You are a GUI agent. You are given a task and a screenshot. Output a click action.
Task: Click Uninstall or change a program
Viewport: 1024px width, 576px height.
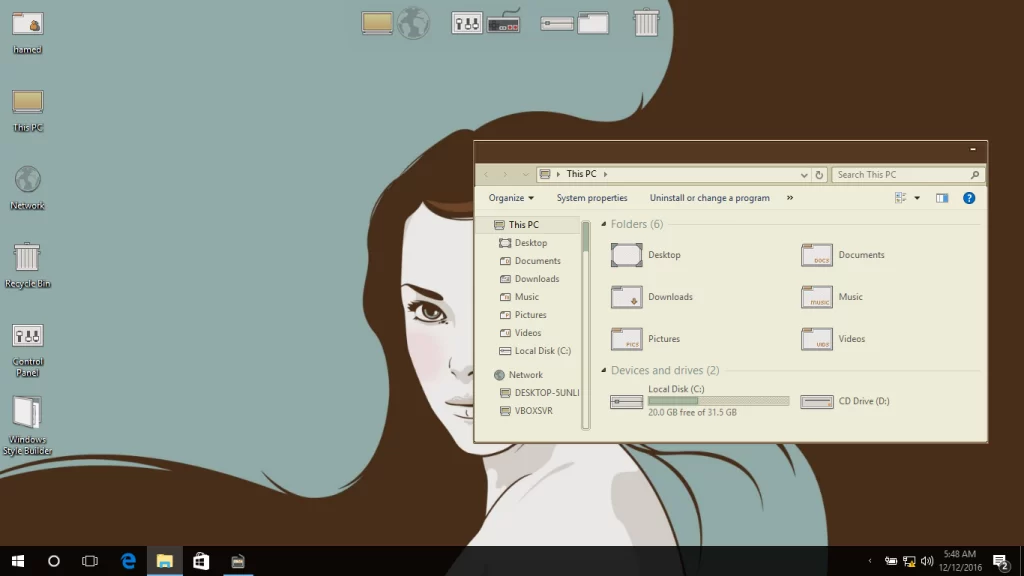(709, 198)
